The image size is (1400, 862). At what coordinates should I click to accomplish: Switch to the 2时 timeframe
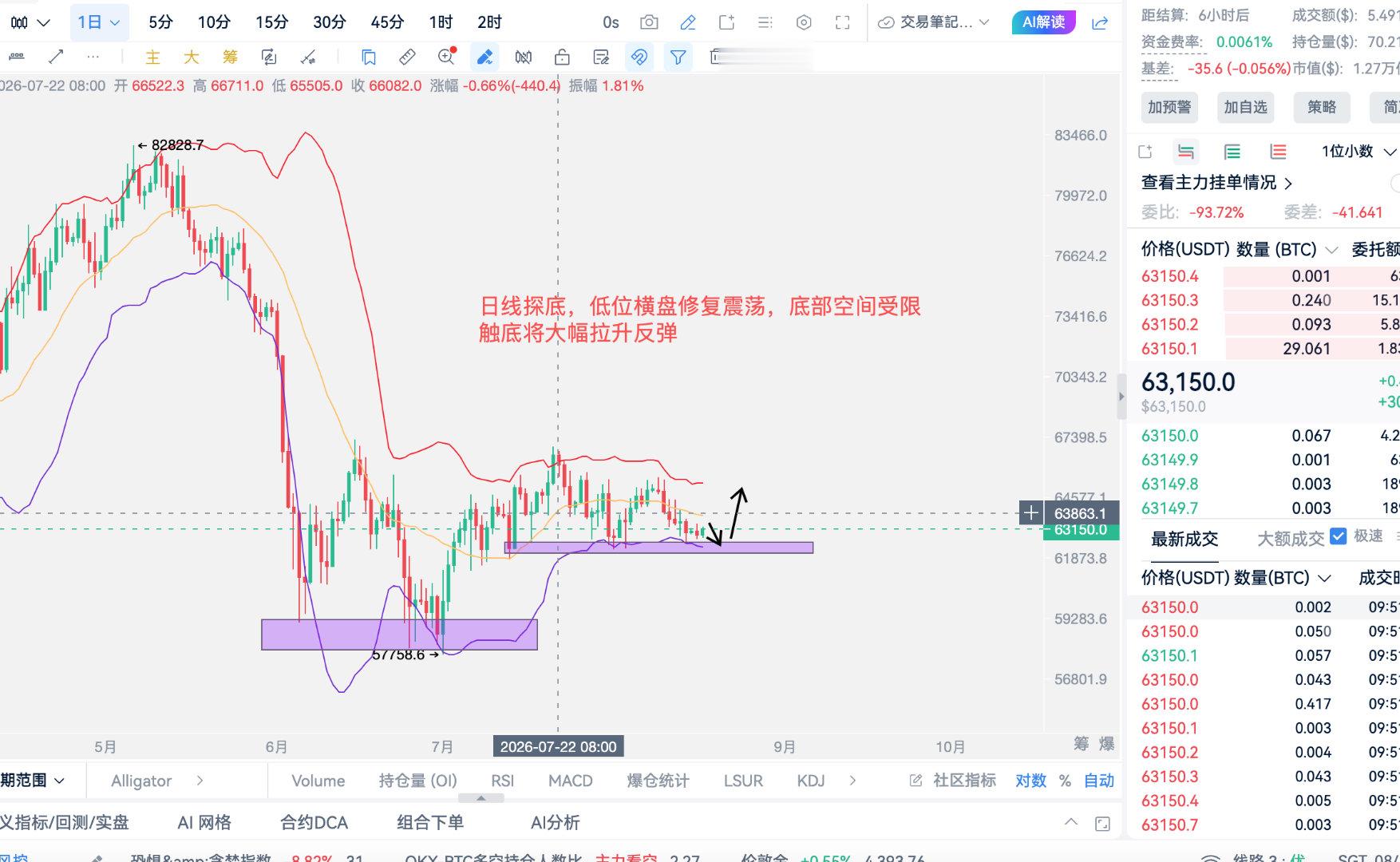[489, 22]
